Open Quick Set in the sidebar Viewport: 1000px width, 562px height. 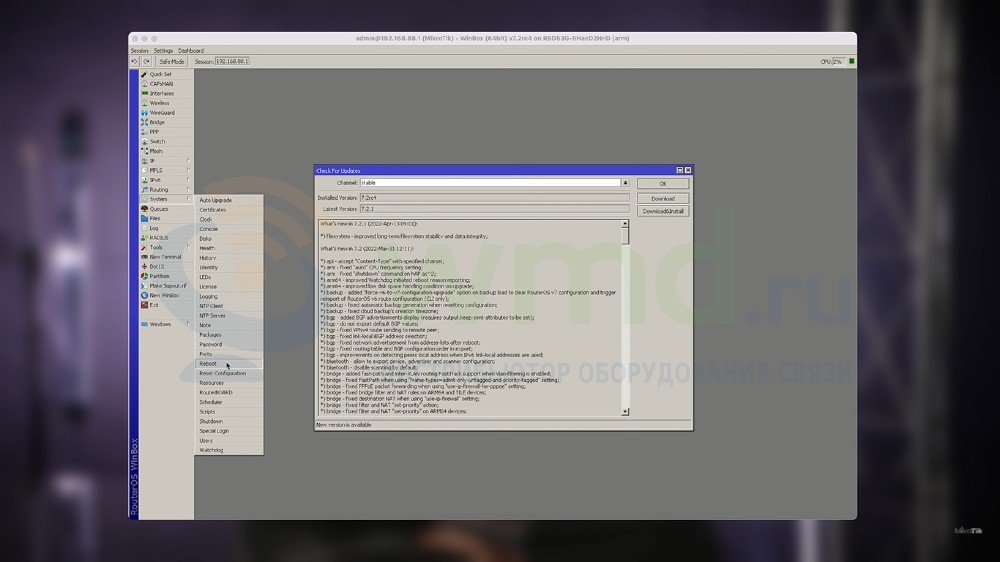[x=166, y=74]
